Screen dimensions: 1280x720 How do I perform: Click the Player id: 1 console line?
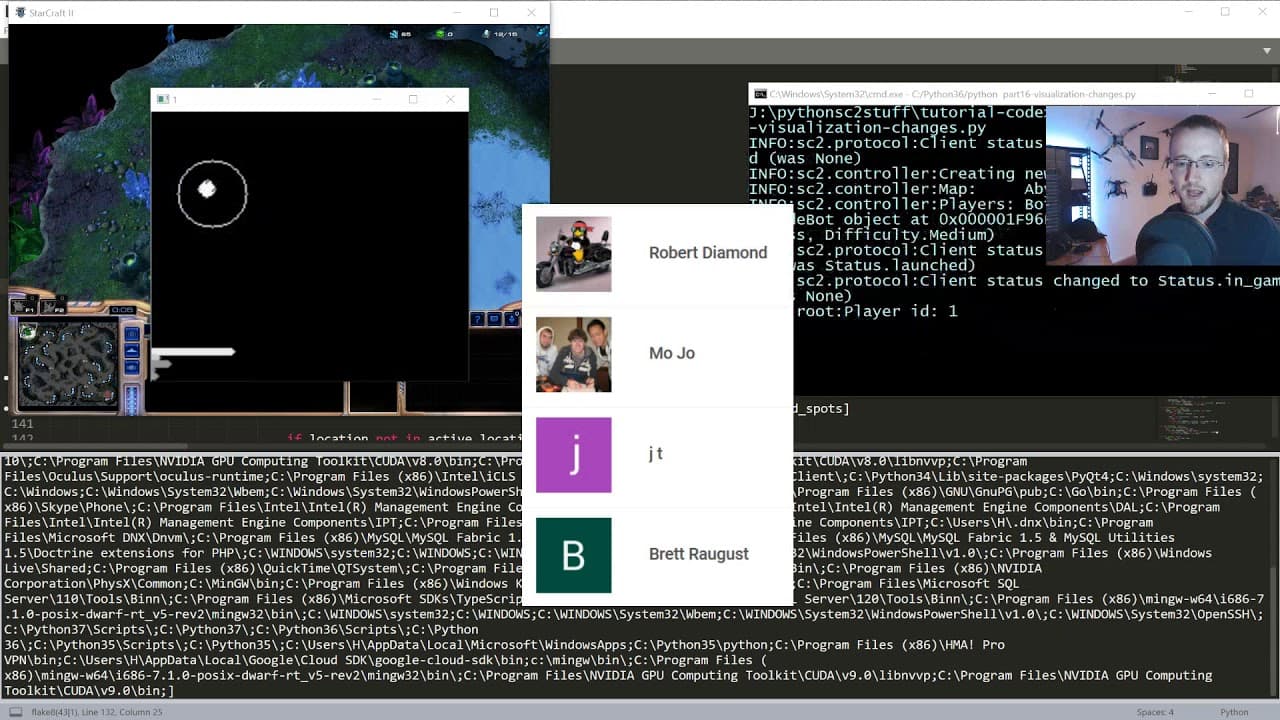(876, 311)
